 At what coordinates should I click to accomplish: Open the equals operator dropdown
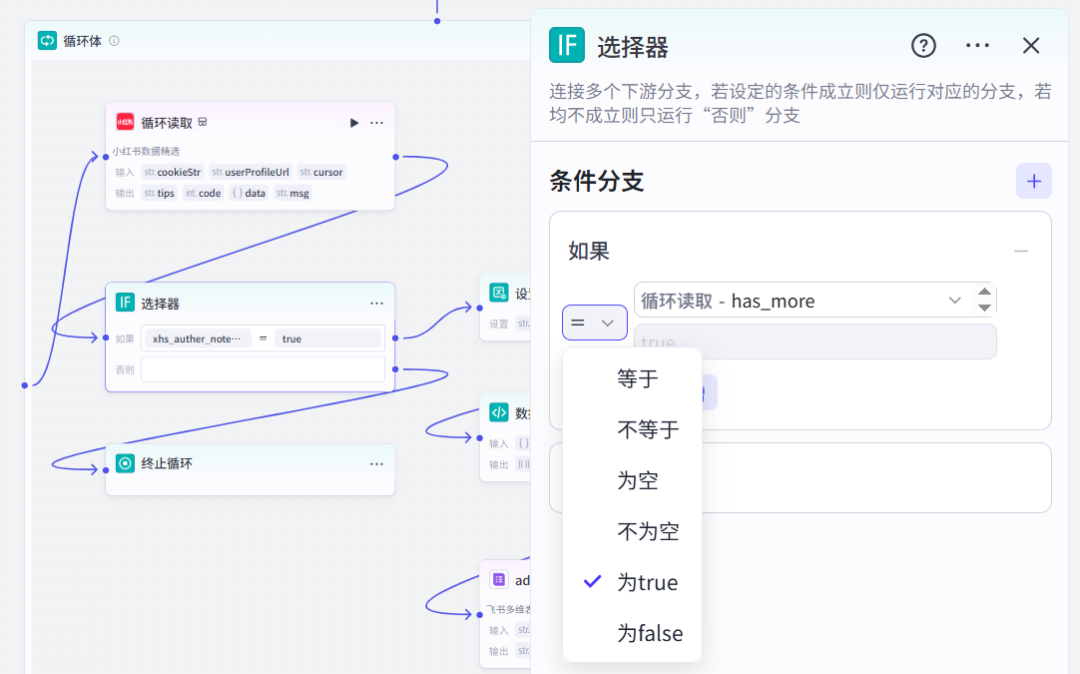click(594, 322)
